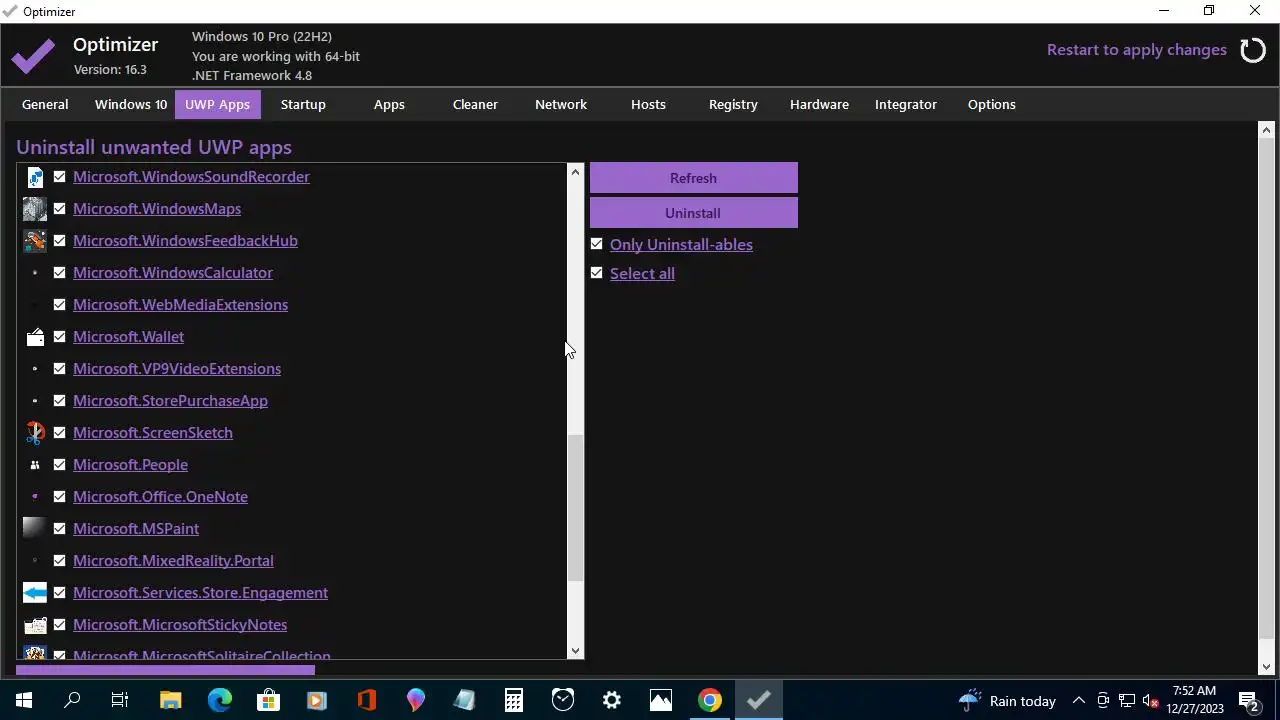Click Microsoft.MSPaint link
Screen dimensions: 1280x720
136,529
